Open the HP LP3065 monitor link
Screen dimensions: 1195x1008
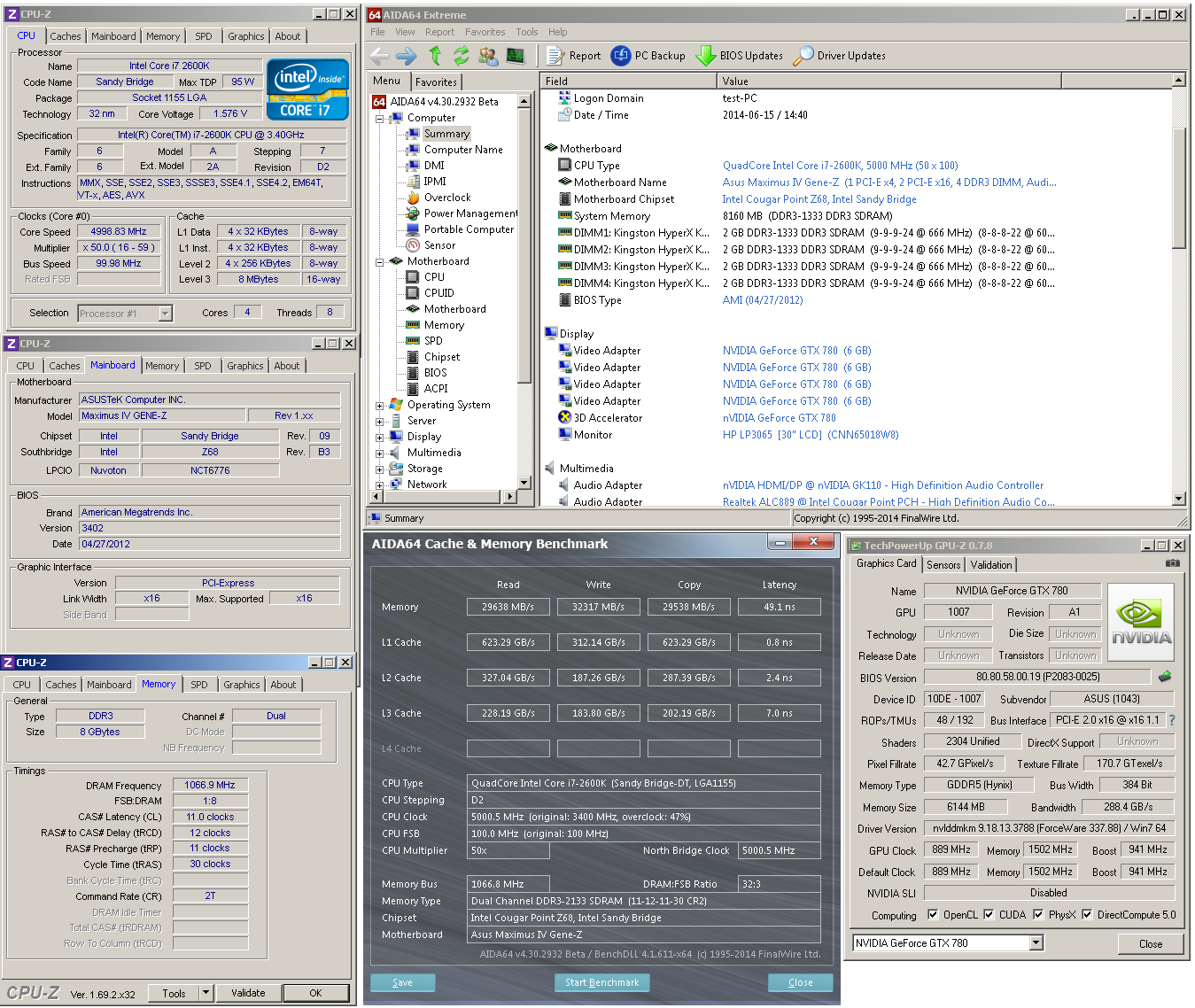811,435
